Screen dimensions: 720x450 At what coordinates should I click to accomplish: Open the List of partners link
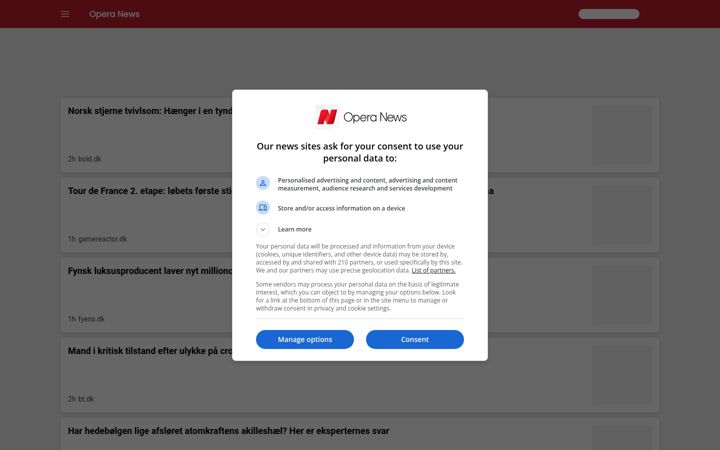(433, 270)
